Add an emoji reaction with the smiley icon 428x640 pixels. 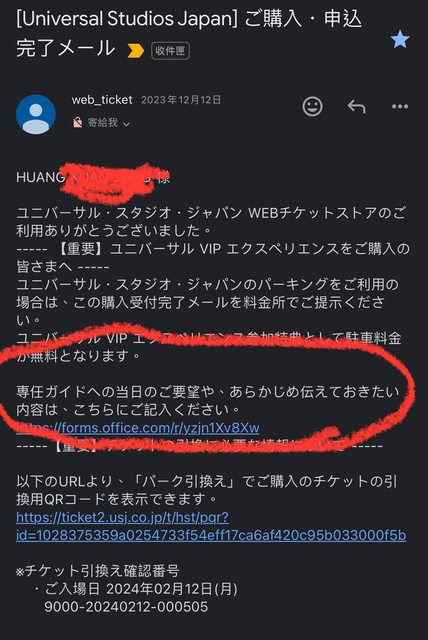pyautogui.click(x=313, y=107)
